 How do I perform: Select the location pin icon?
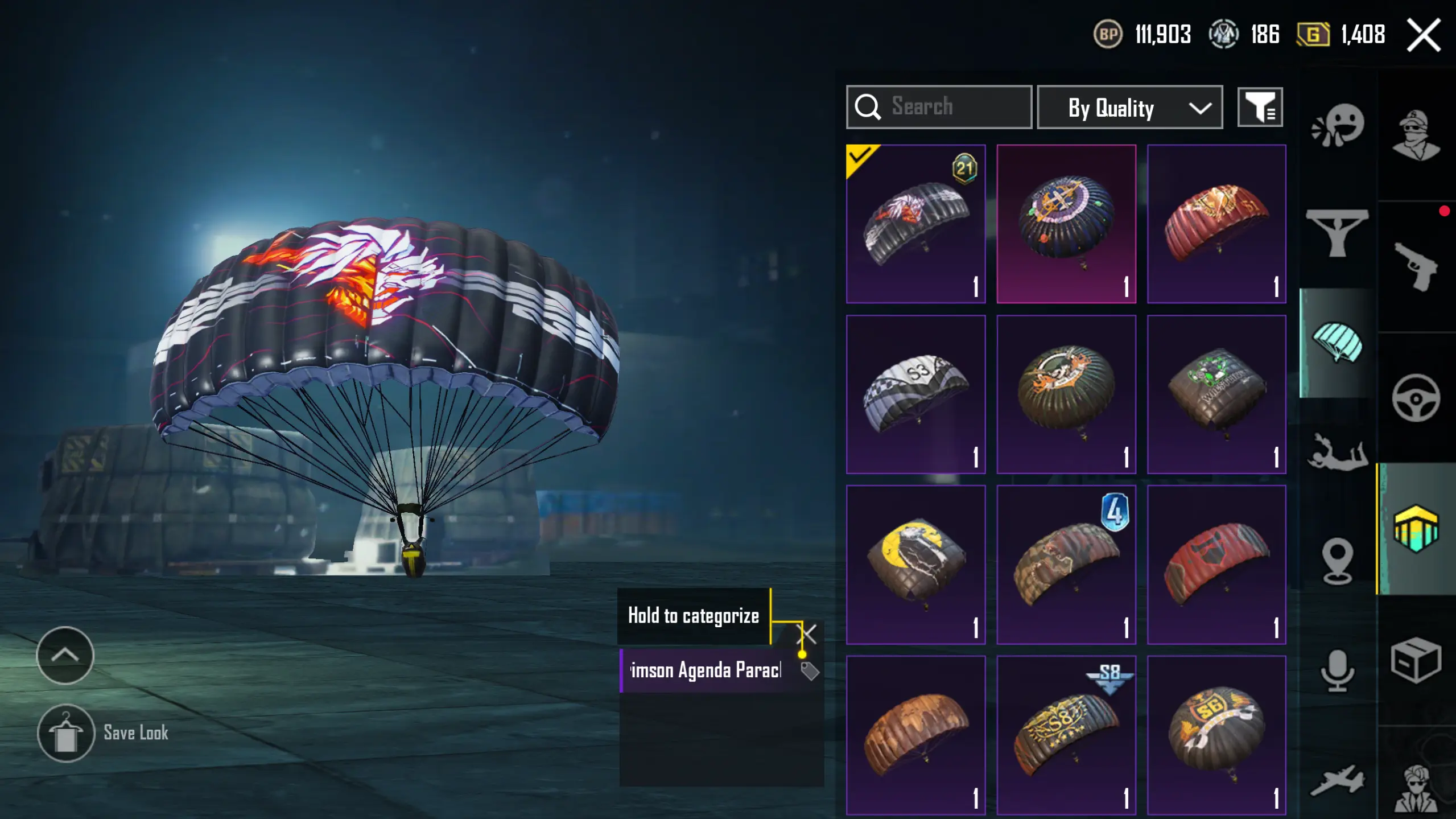1337,561
